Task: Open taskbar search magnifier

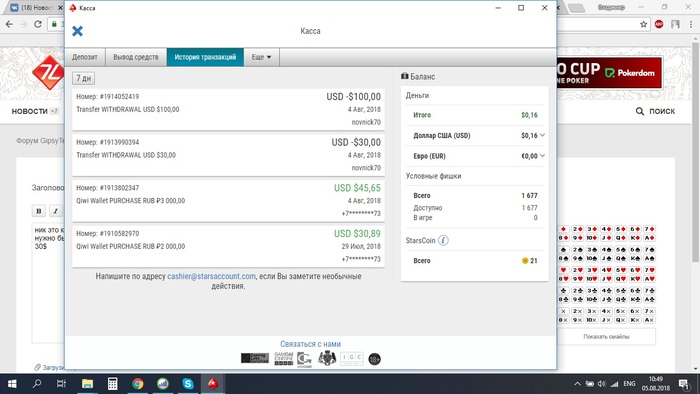Action: coord(37,384)
